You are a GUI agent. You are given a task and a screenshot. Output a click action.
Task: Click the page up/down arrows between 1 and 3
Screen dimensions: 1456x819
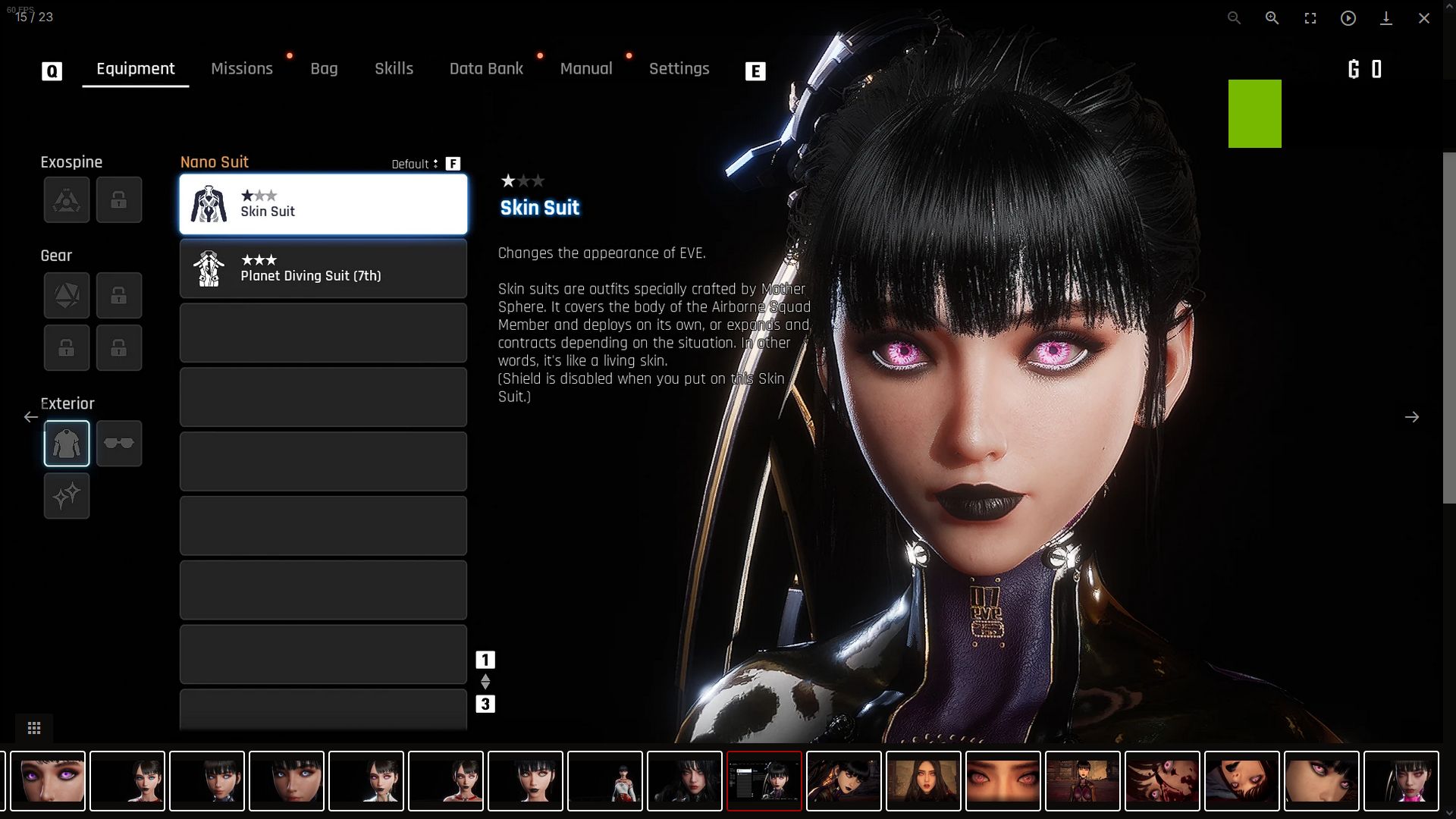[x=485, y=682]
